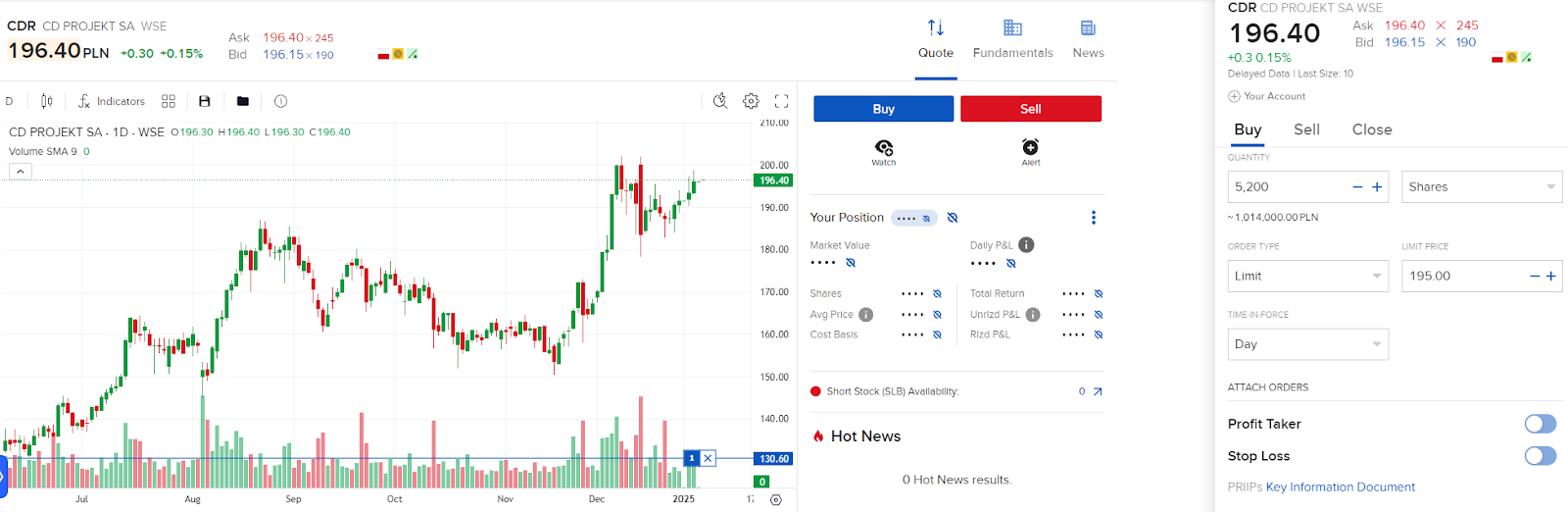Viewport: 1568px width, 512px height.
Task: Expand the left side panel handle
Action: pos(3,477)
